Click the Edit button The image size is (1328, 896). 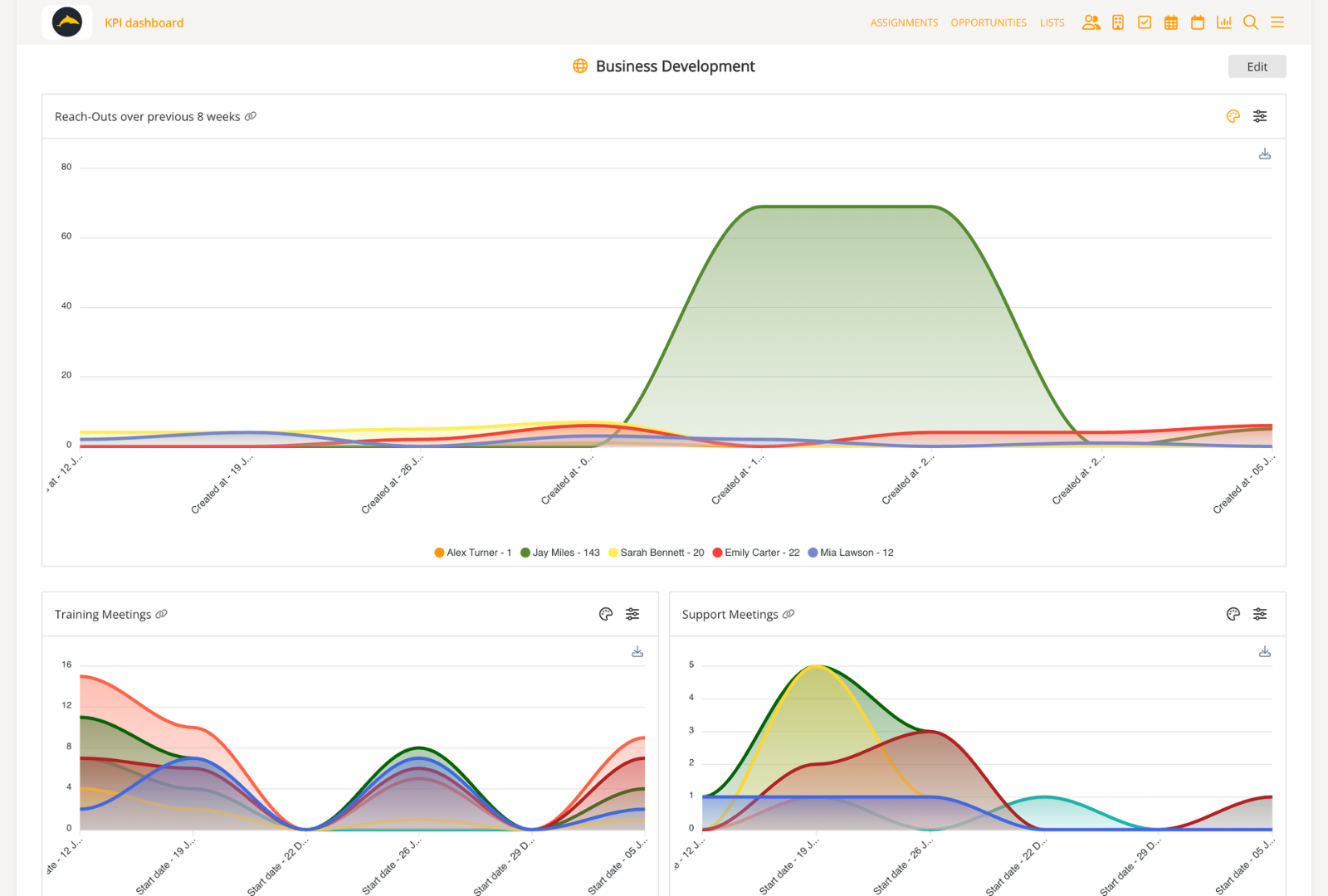click(x=1257, y=66)
